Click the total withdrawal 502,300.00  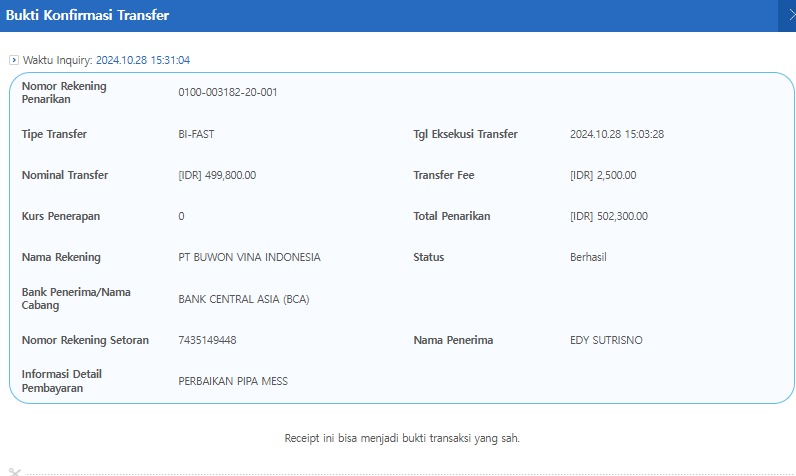[608, 216]
